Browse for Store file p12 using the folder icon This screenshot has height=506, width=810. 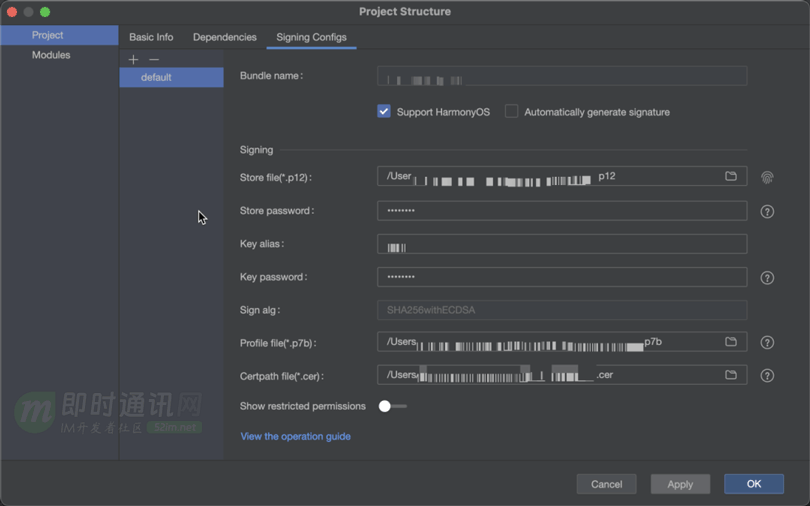[730, 176]
